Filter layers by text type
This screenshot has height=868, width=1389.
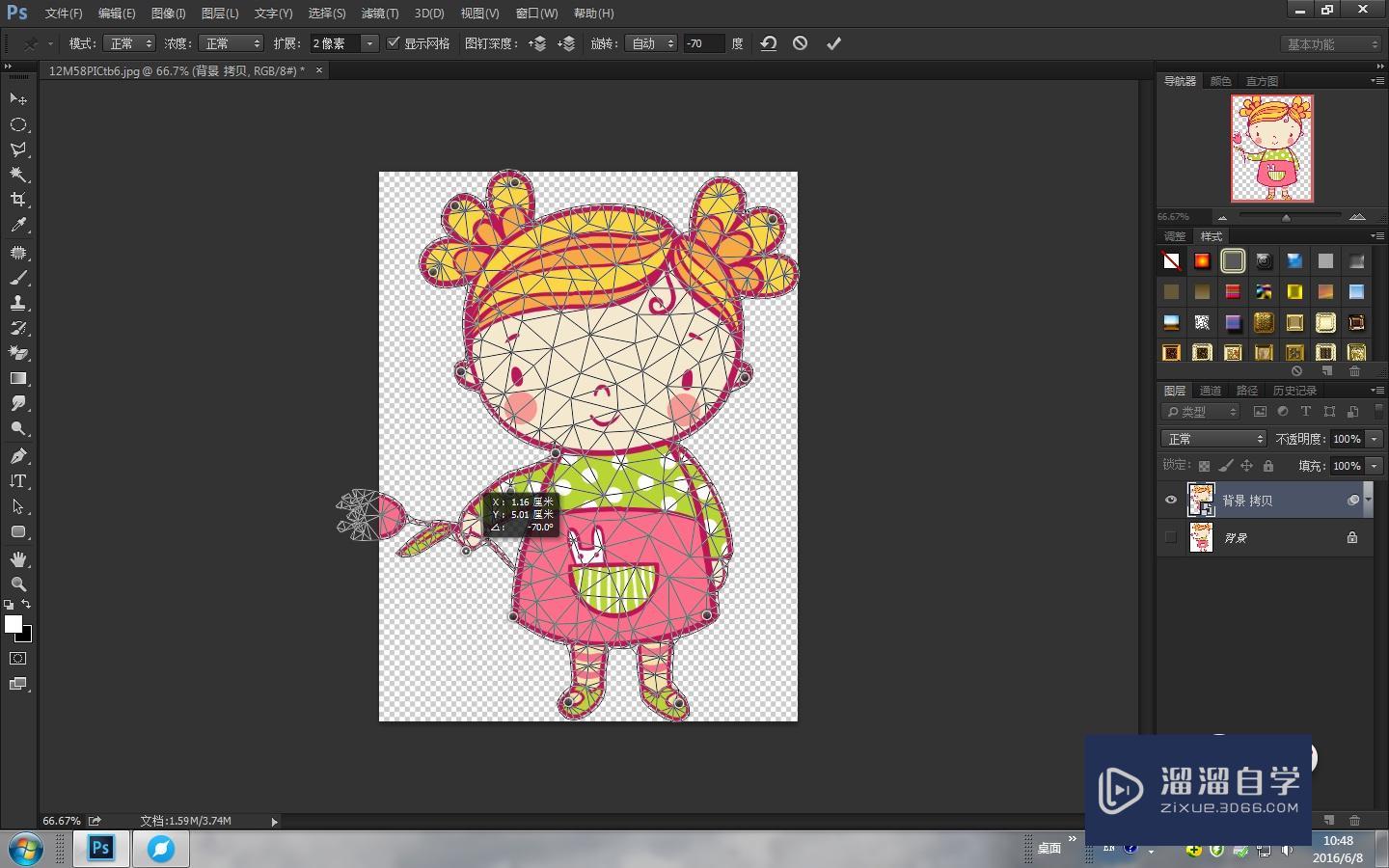(x=1306, y=412)
